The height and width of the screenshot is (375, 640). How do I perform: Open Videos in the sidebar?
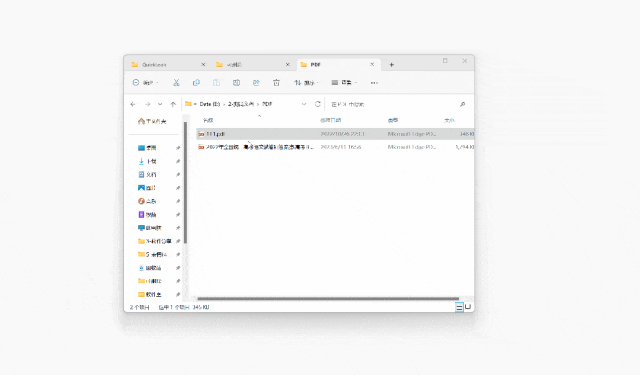(147, 215)
